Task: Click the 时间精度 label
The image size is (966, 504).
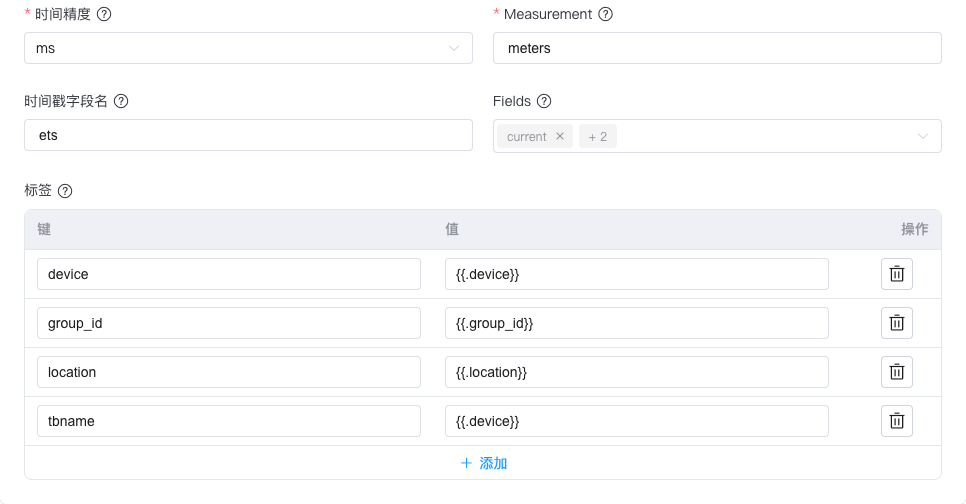Action: click(x=63, y=14)
